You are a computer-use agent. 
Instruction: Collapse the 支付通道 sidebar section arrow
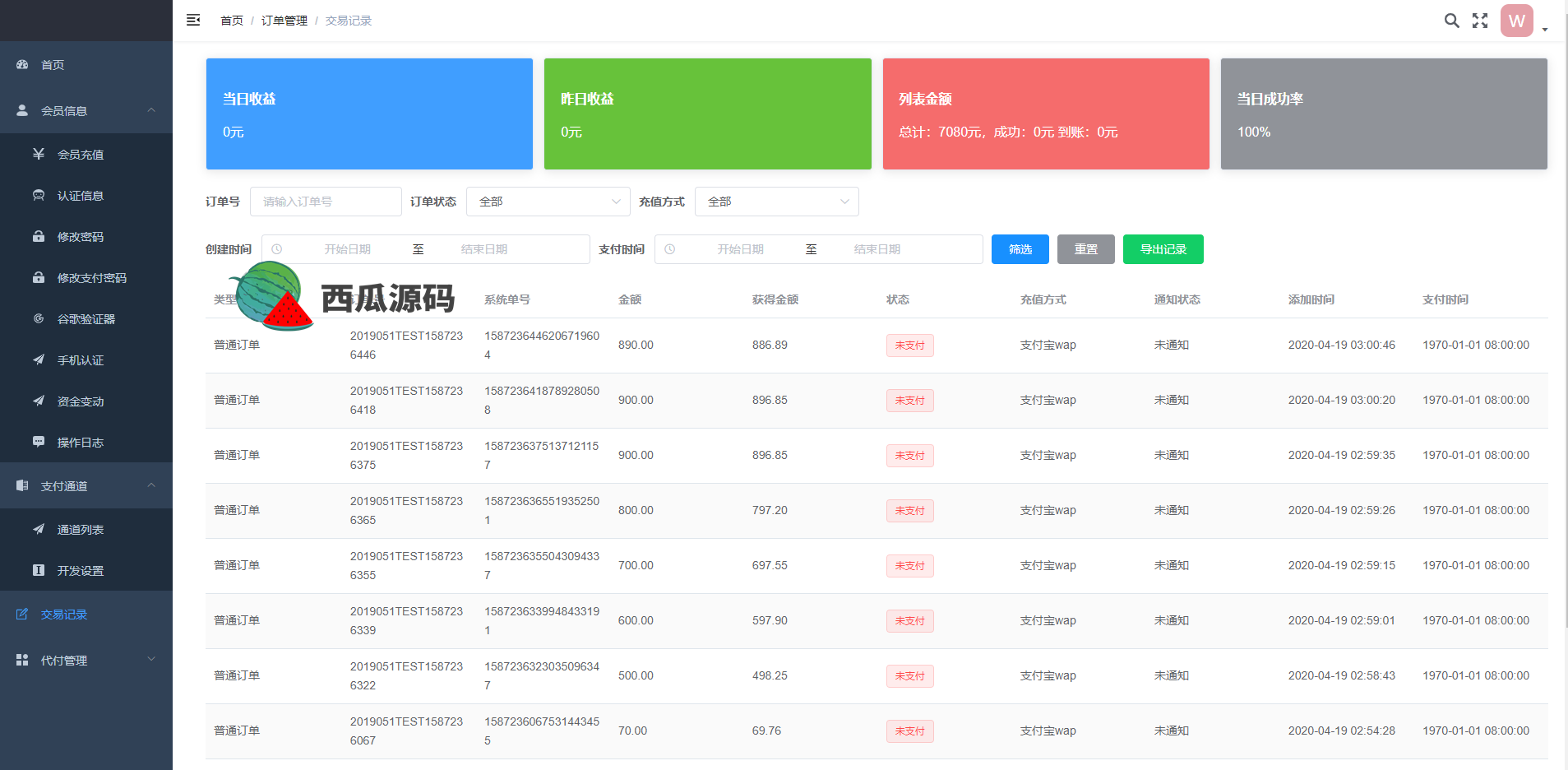(x=151, y=485)
